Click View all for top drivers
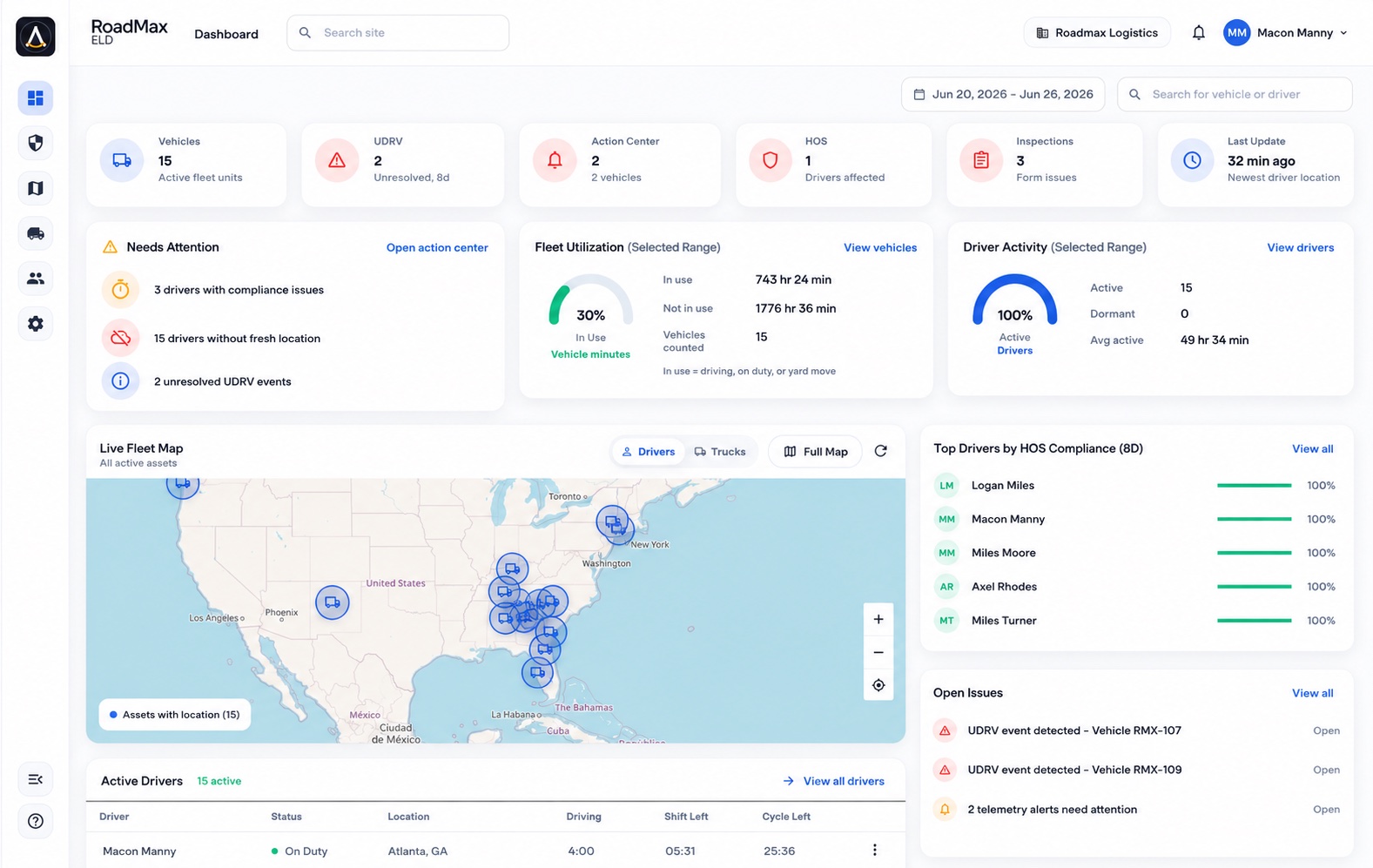The image size is (1373, 868). click(x=1313, y=449)
